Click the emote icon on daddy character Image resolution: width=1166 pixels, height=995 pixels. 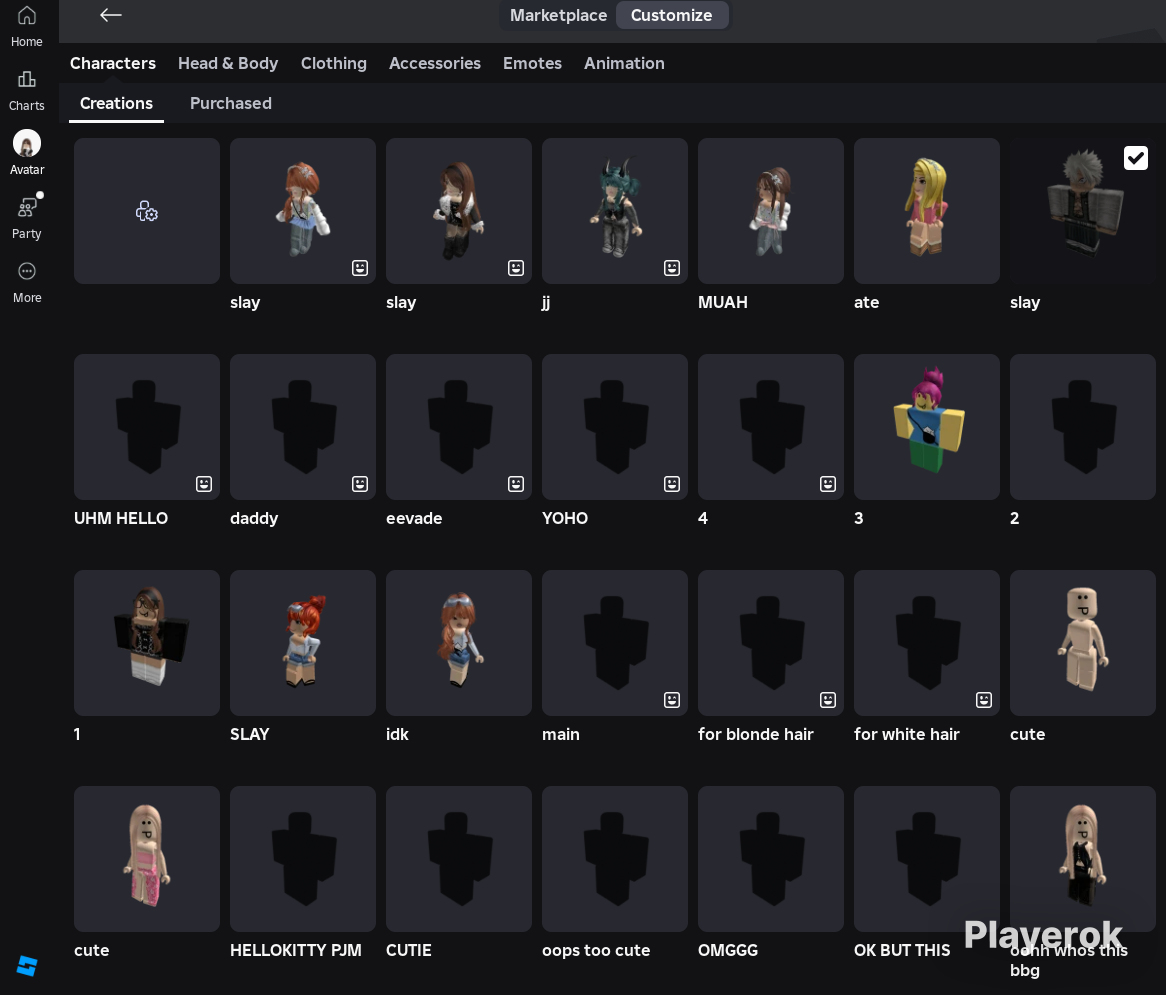click(x=360, y=484)
